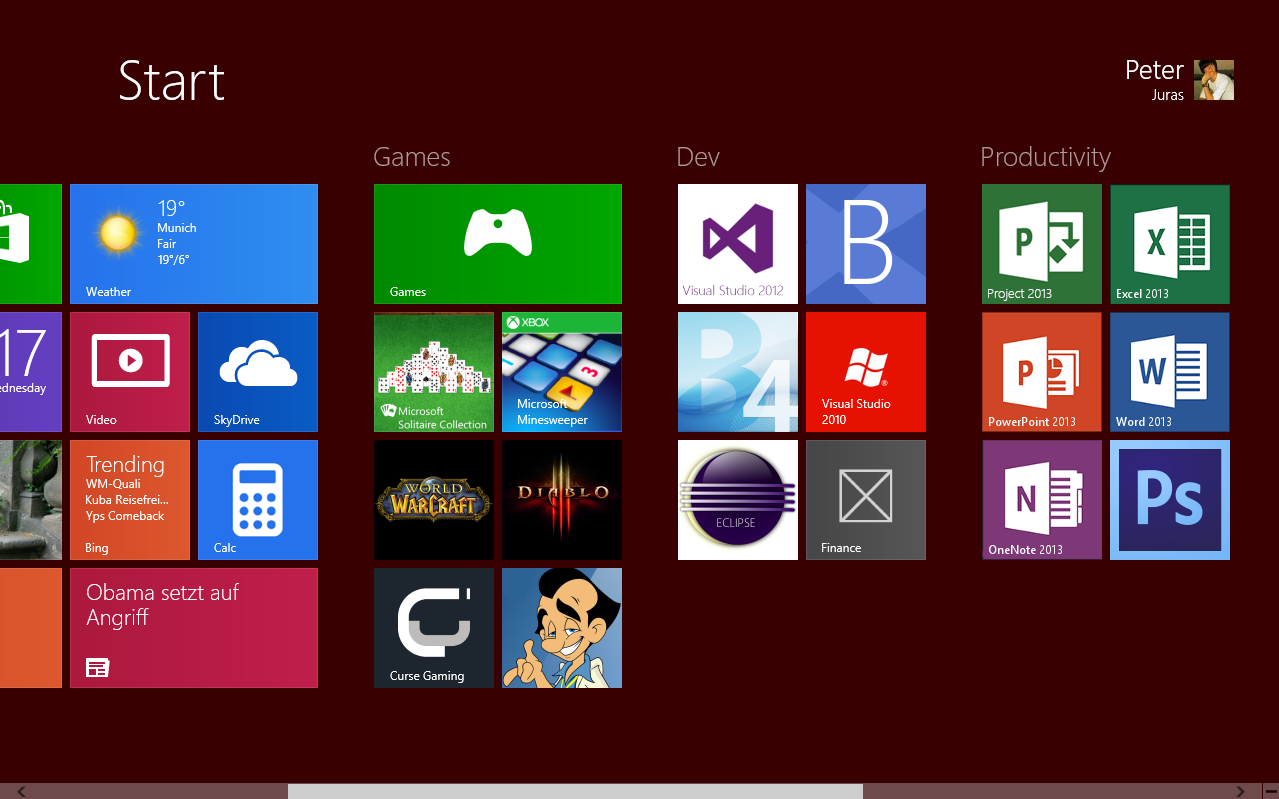Click the scrollbar left arrow
The width and height of the screenshot is (1279, 799).
(x=22, y=791)
